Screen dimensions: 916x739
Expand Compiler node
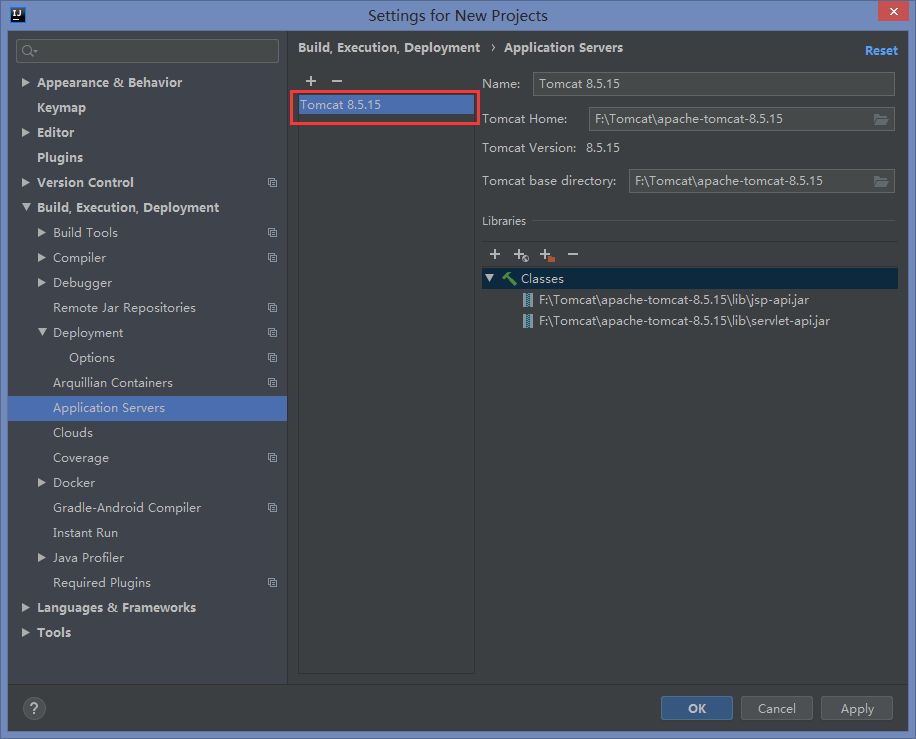[x=41, y=258]
